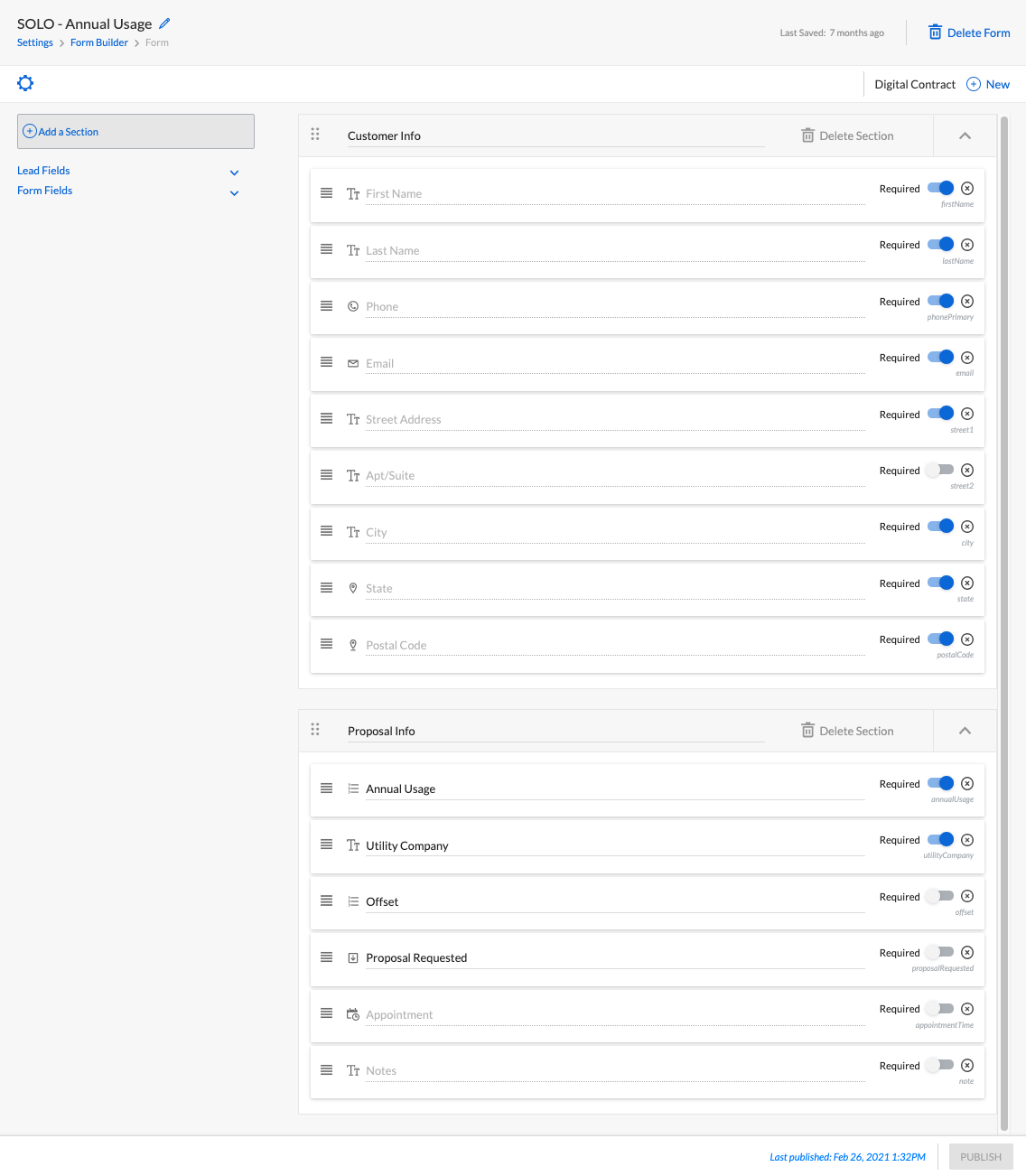This screenshot has height=1176, width=1026.
Task: Click the Delete Form button
Action: [x=969, y=33]
